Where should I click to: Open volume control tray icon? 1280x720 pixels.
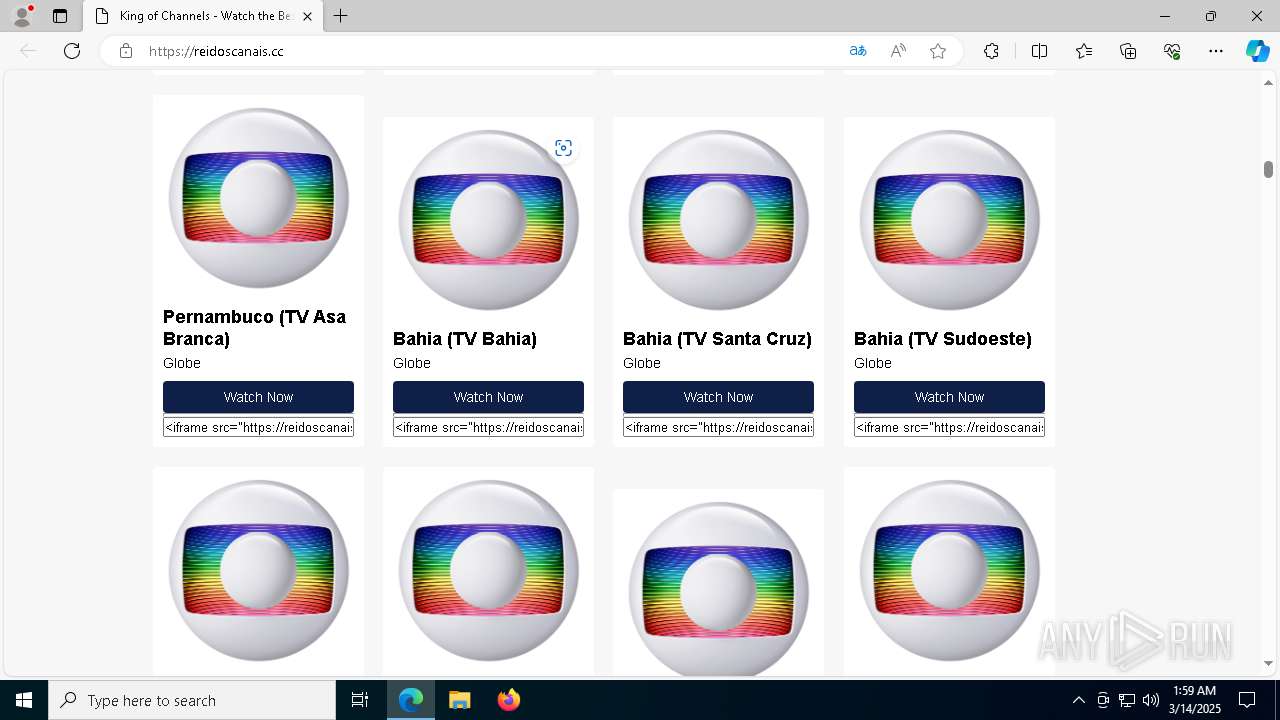tap(1151, 700)
